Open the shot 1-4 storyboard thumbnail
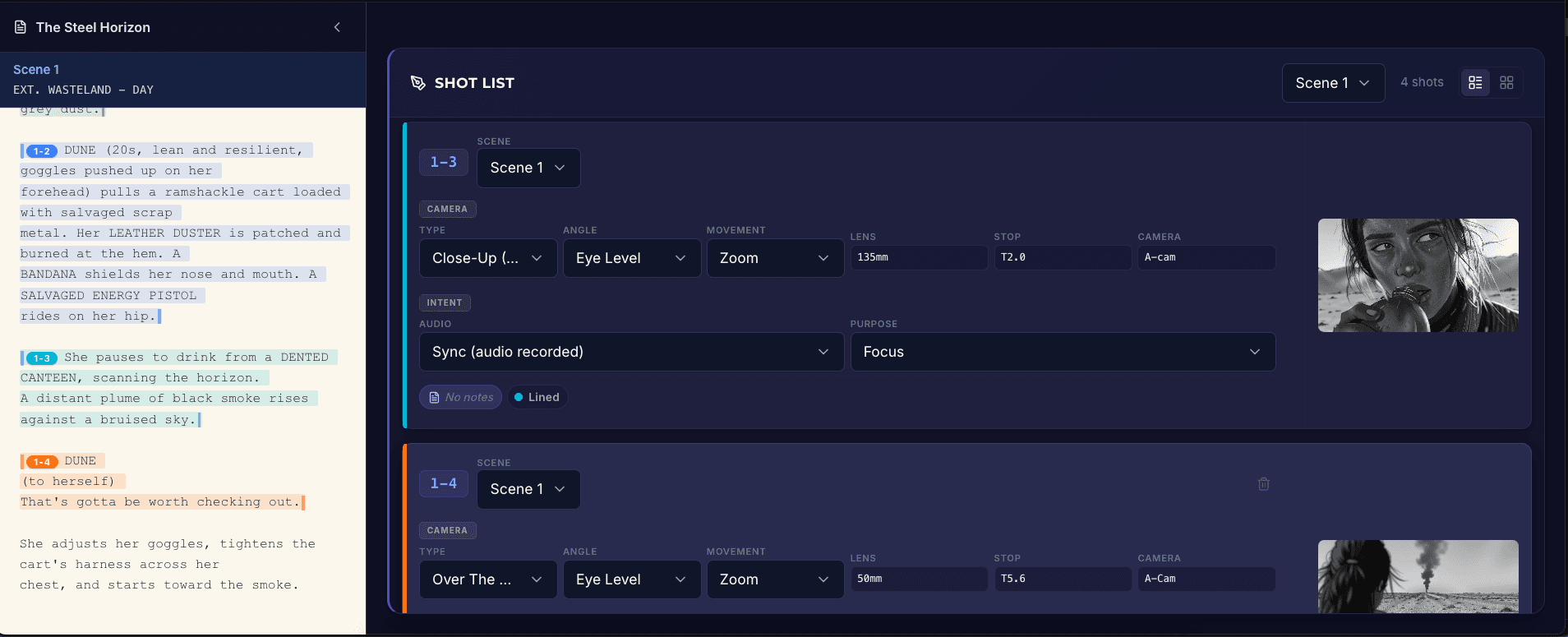Image resolution: width=1568 pixels, height=637 pixels. pyautogui.click(x=1418, y=576)
